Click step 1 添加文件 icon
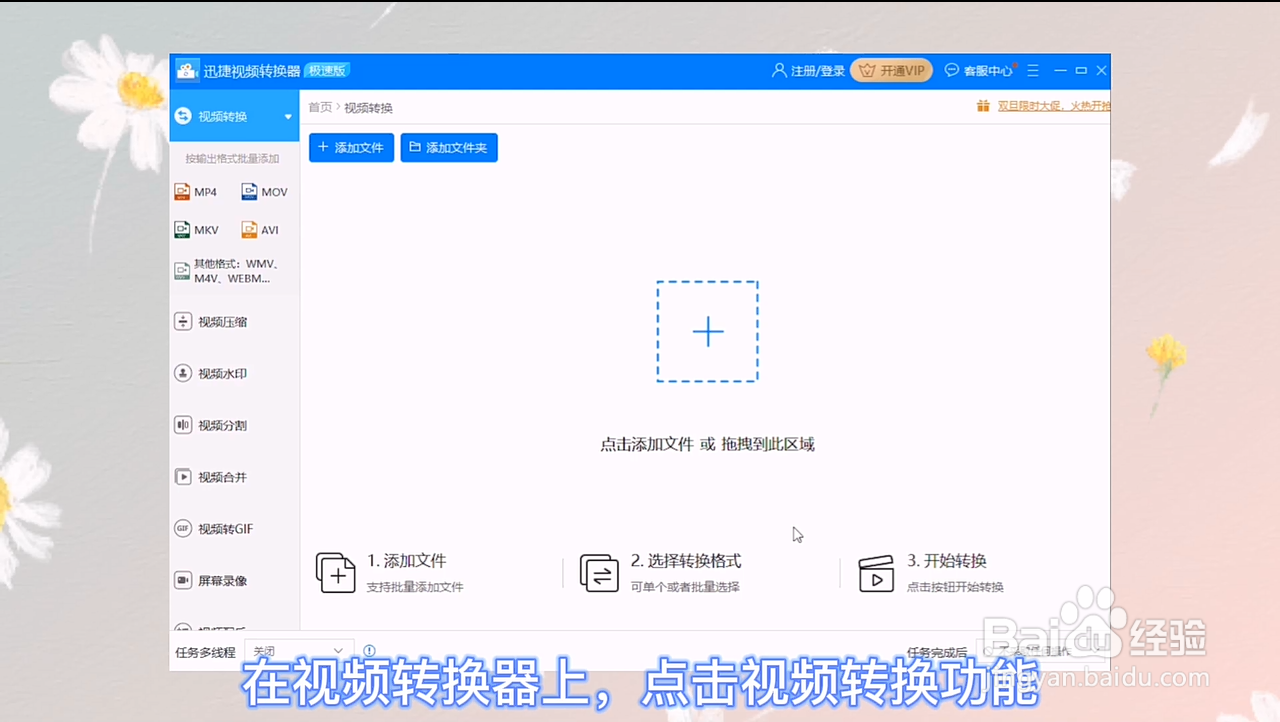 click(336, 573)
